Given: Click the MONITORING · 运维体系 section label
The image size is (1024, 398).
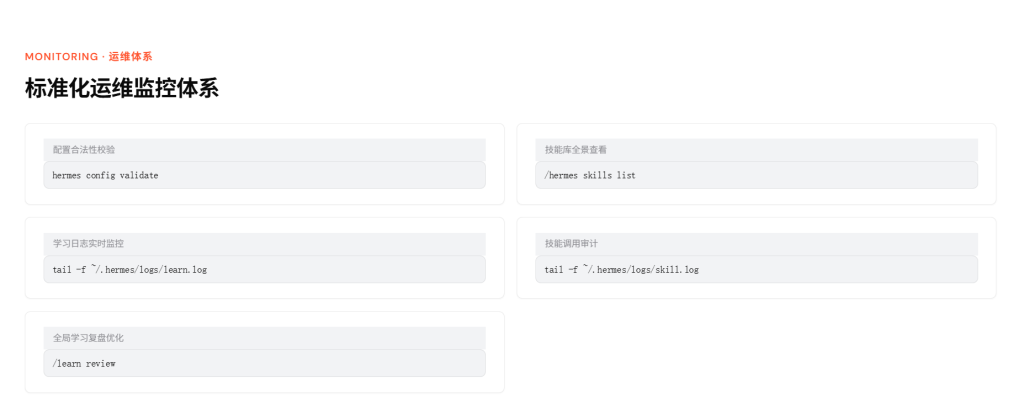Looking at the screenshot, I should 88,57.
